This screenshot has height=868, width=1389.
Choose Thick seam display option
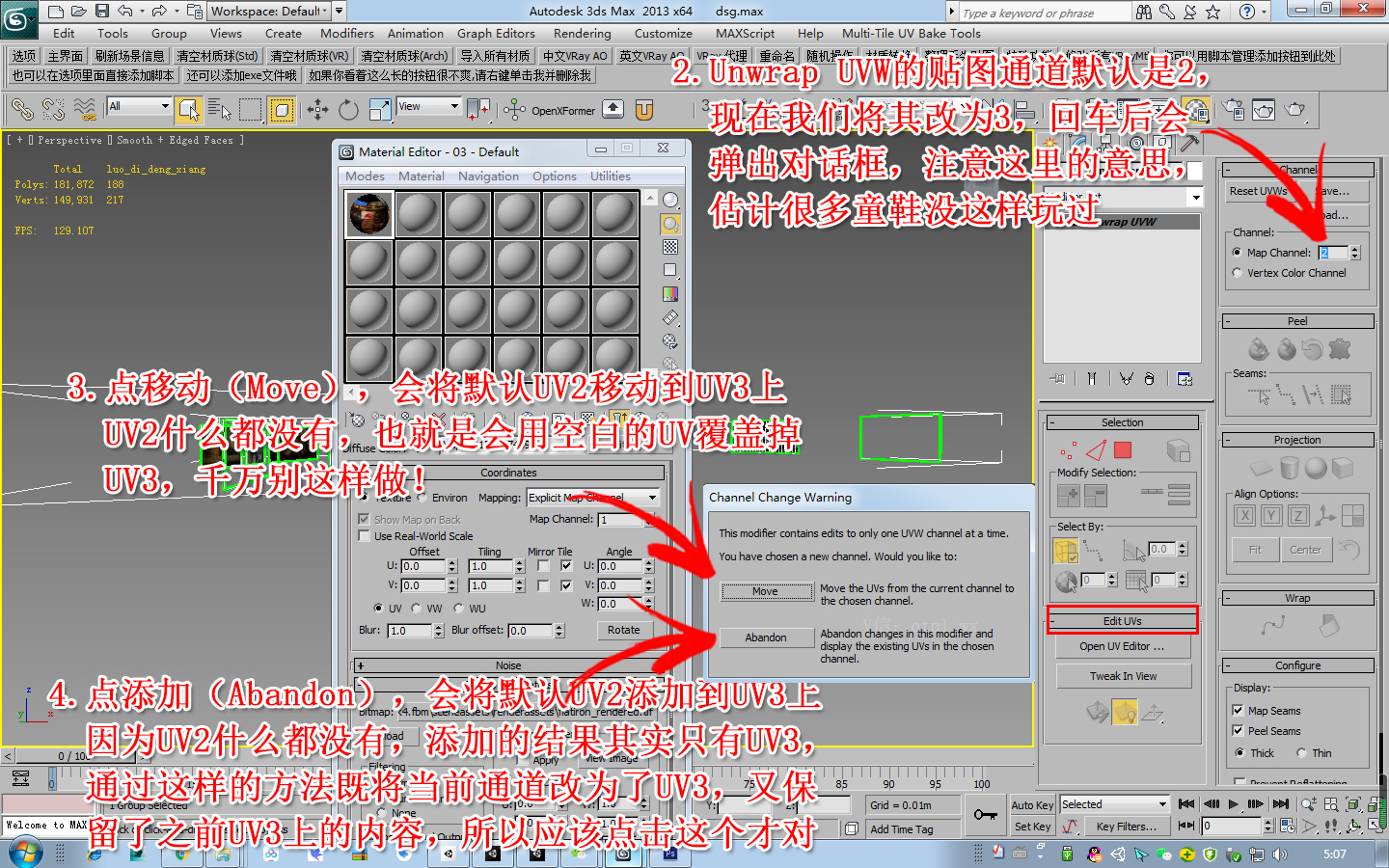coord(1239,753)
